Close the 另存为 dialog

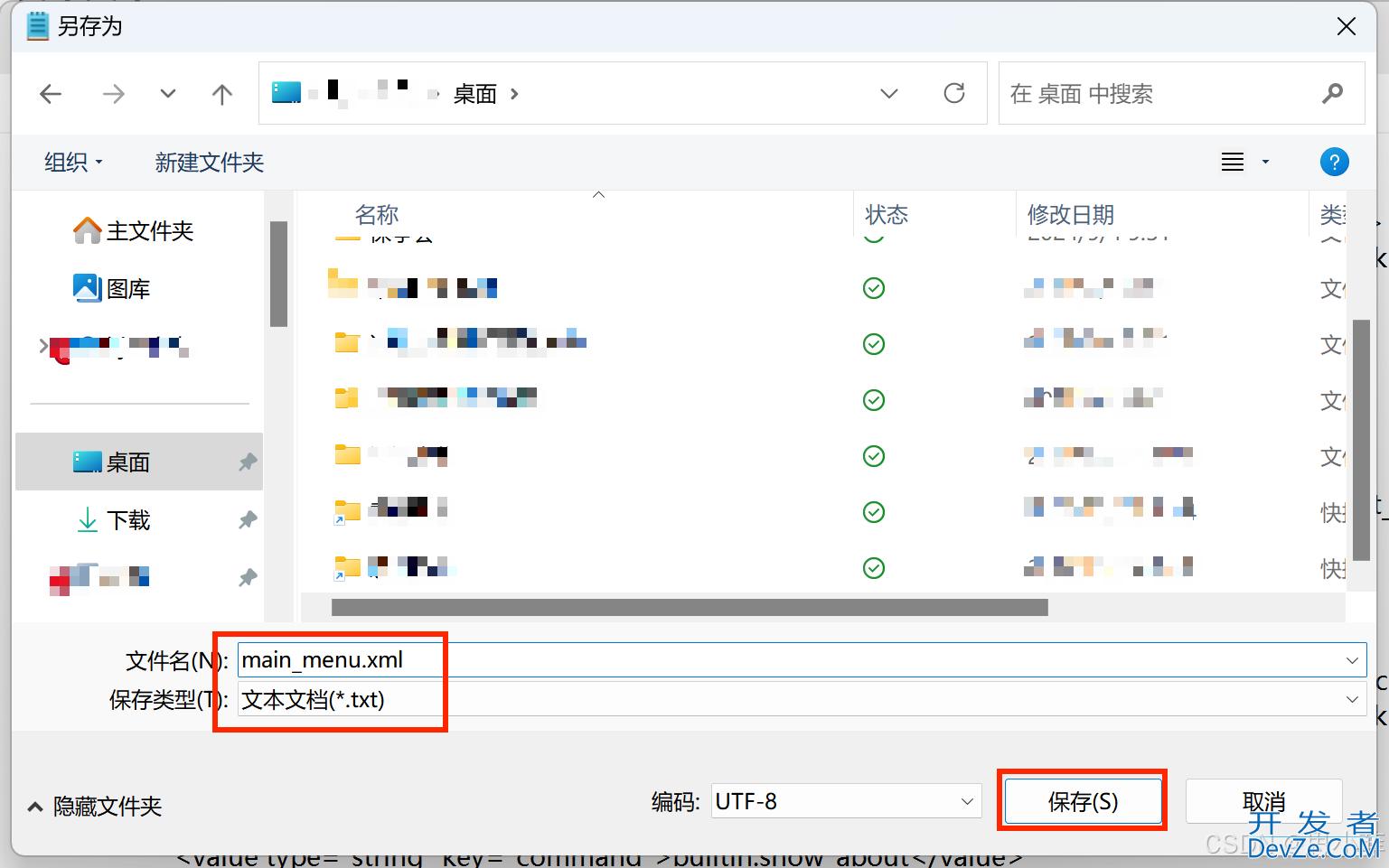click(x=1346, y=26)
